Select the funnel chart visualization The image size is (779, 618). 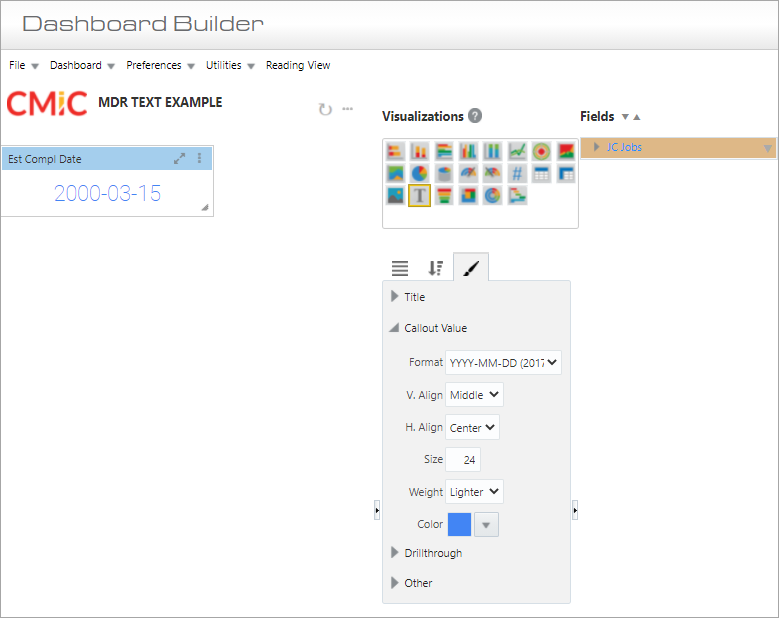pos(444,195)
